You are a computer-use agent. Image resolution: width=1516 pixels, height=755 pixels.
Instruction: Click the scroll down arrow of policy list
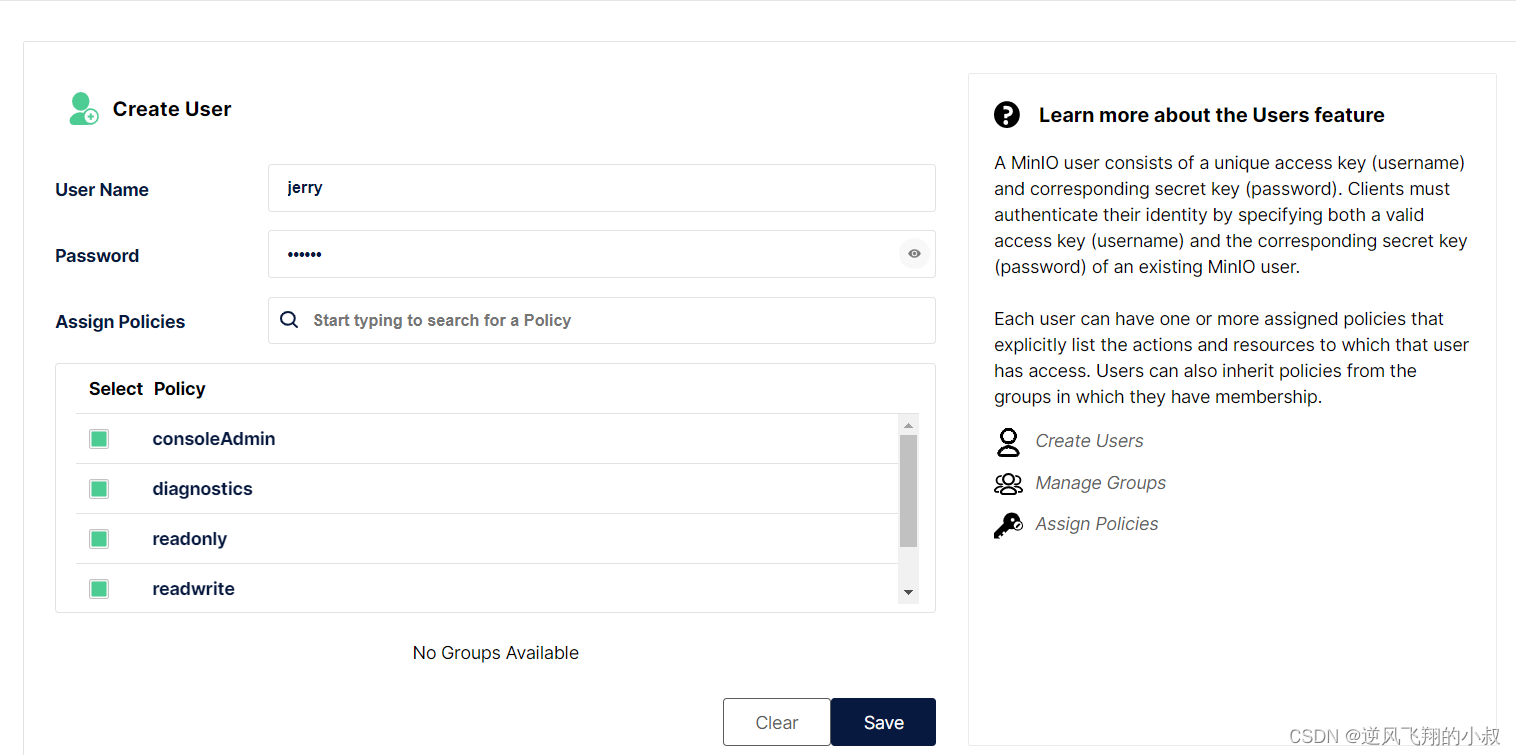[x=908, y=593]
